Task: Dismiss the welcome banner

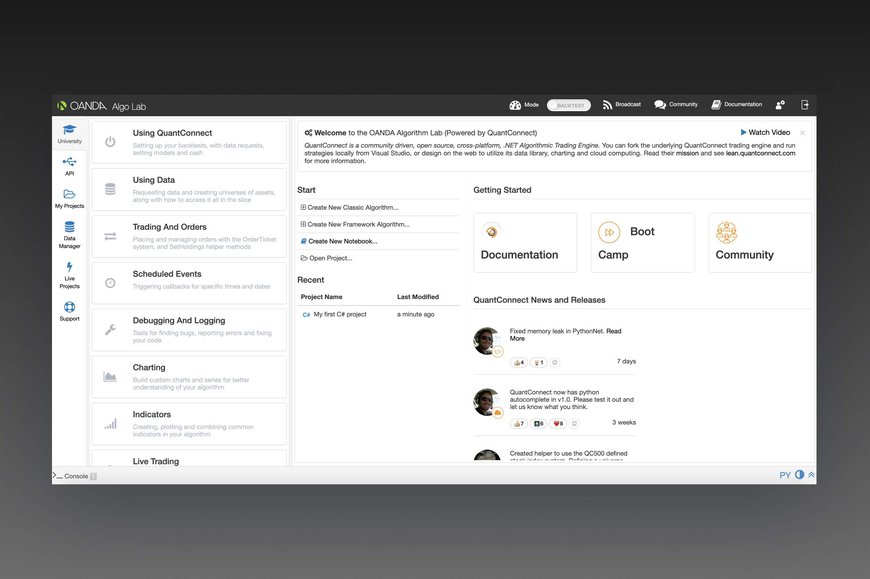Action: (x=802, y=132)
